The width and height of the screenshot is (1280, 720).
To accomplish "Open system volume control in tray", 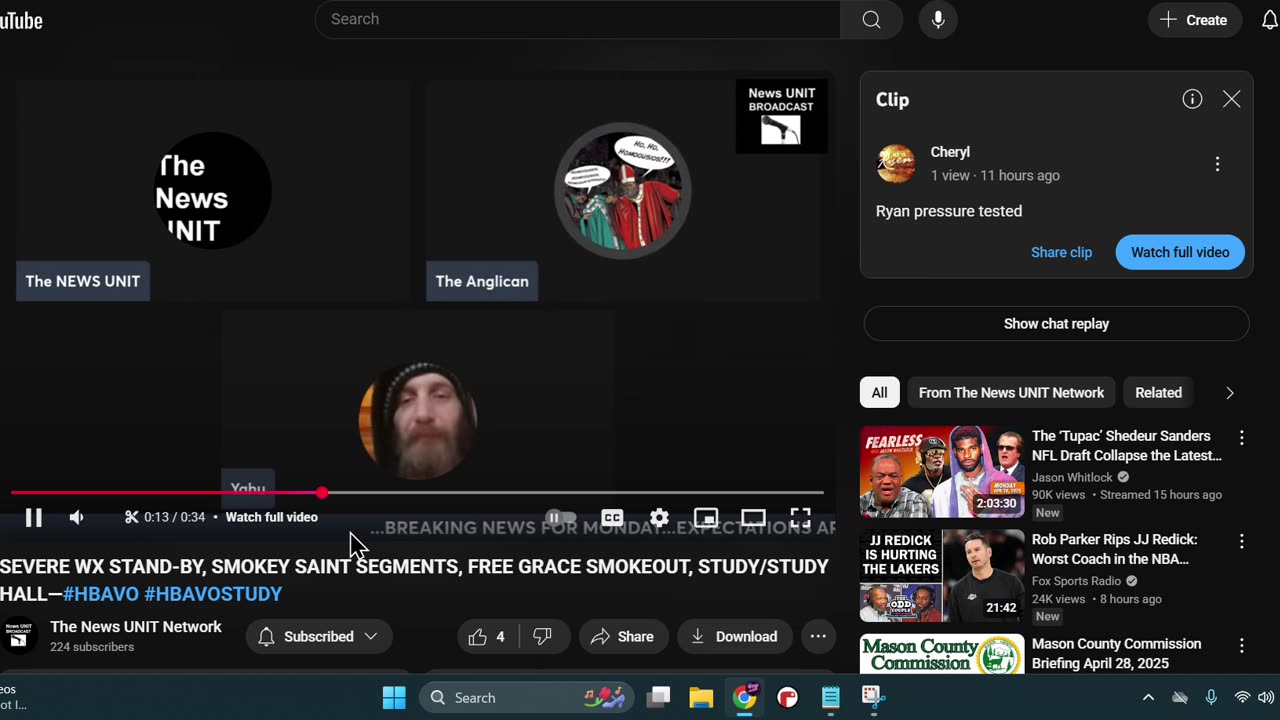I will (x=1265, y=697).
